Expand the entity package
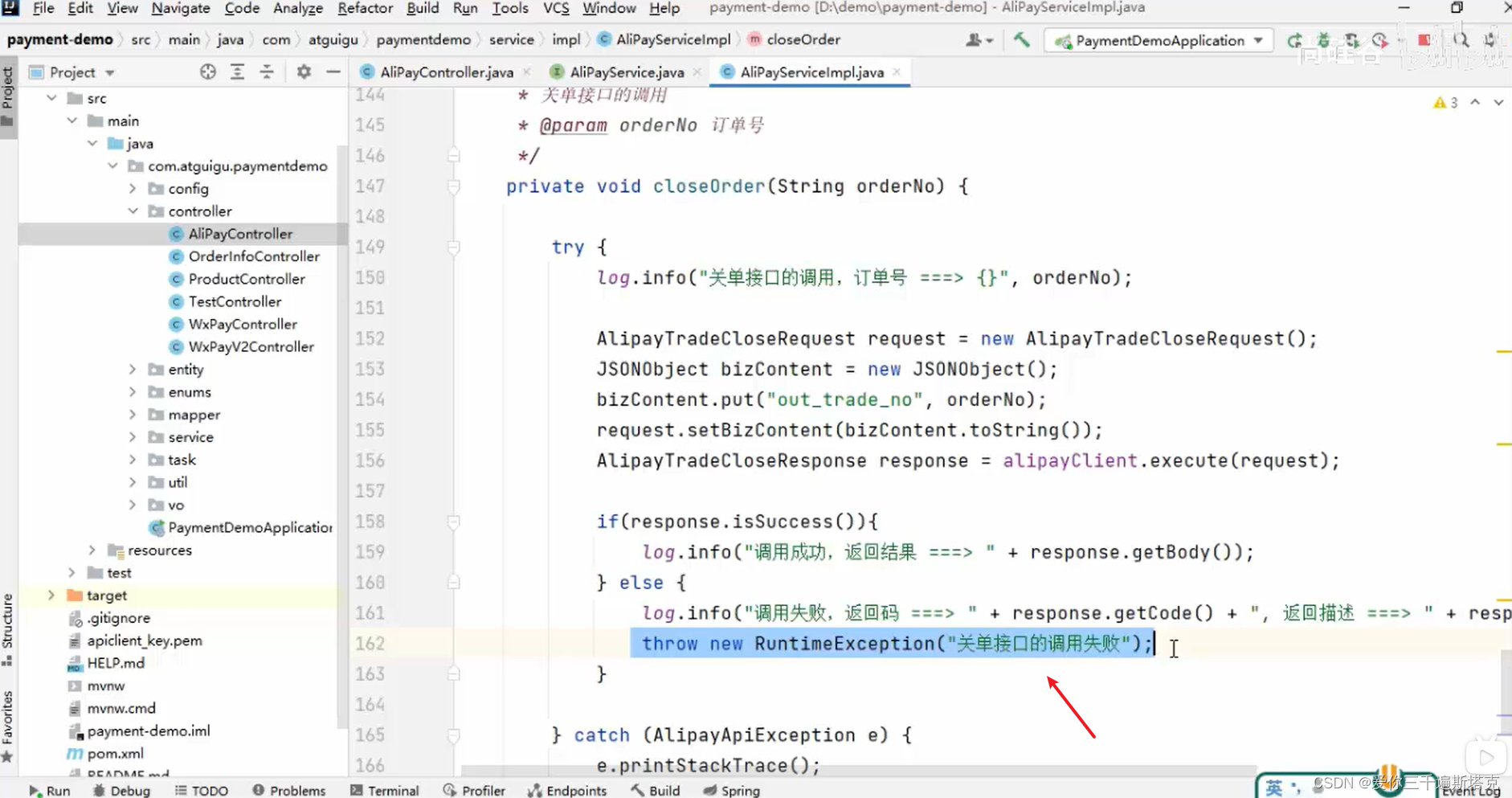 [133, 369]
